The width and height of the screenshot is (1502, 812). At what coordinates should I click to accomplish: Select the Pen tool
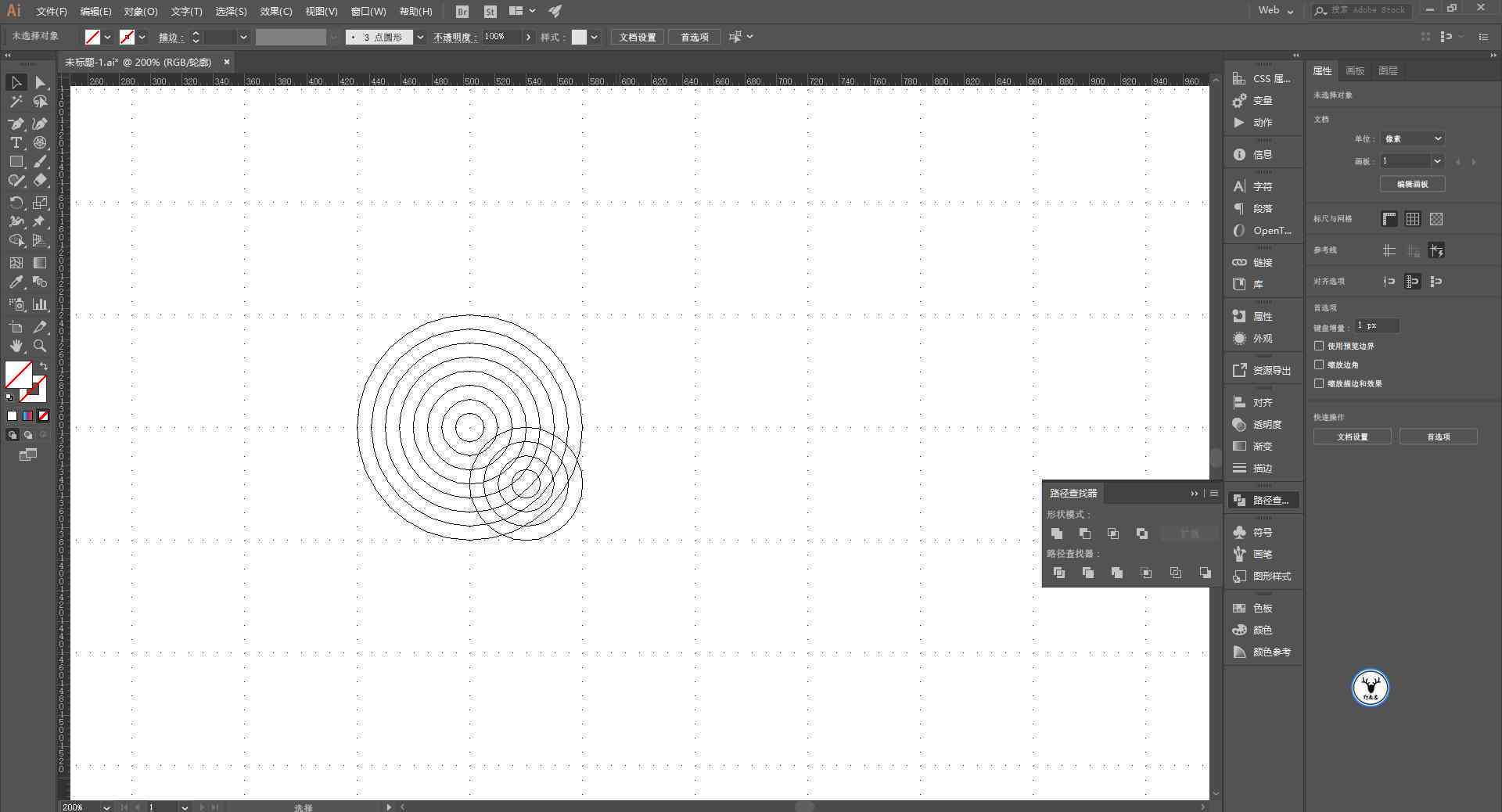16,124
